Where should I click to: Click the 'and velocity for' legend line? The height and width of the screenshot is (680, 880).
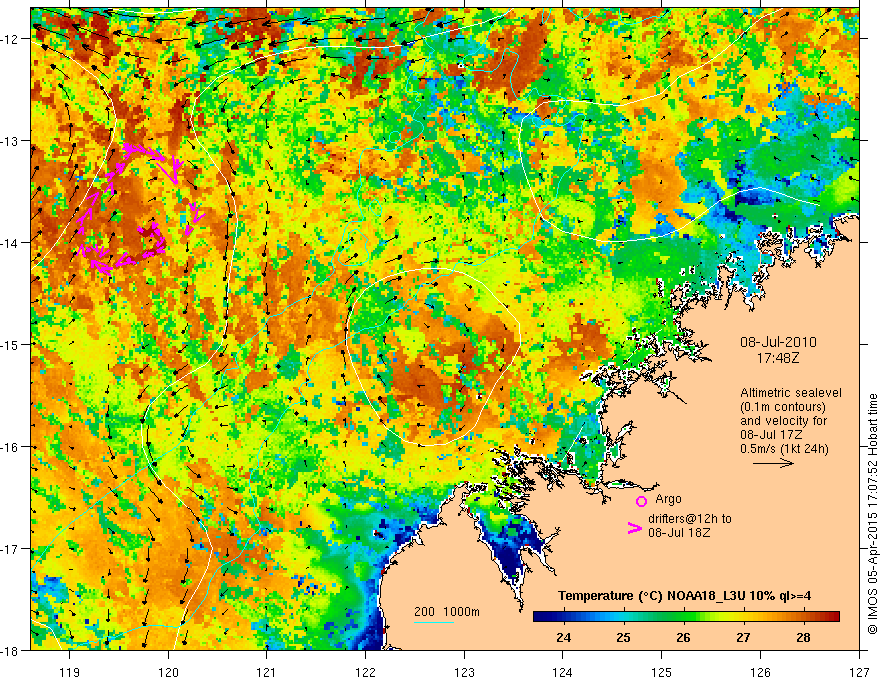[x=783, y=421]
